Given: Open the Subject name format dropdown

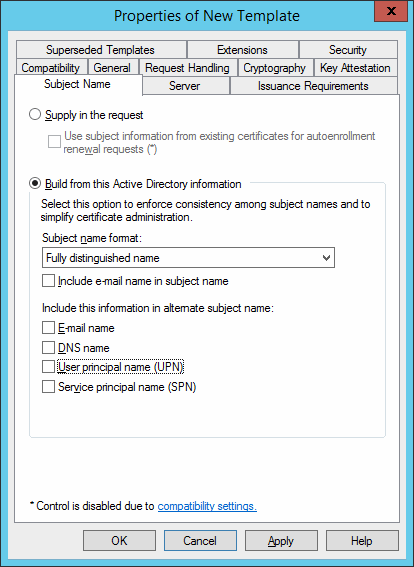Looking at the screenshot, I should (x=188, y=258).
